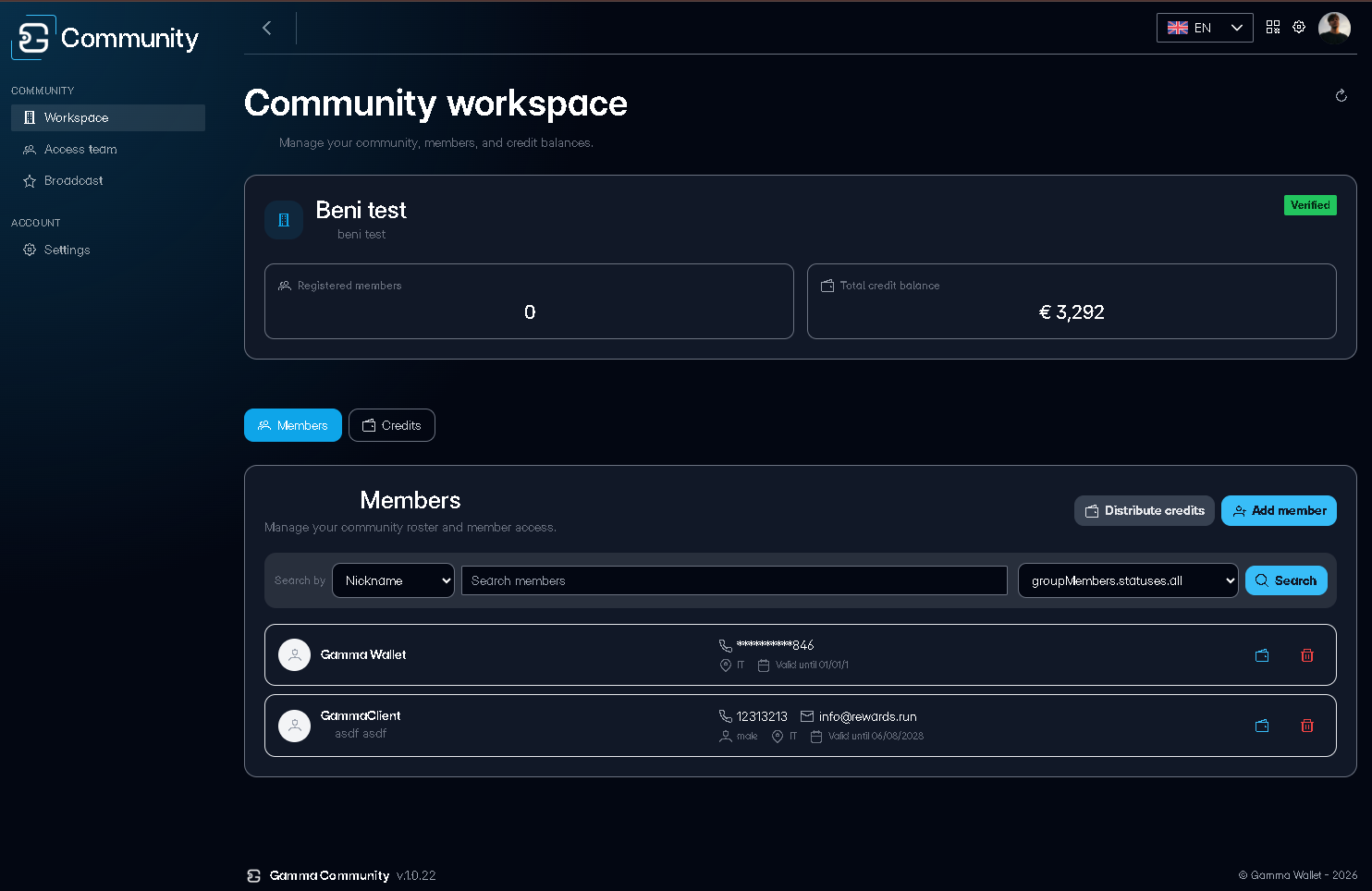Image resolution: width=1372 pixels, height=891 pixels.
Task: Open the user profile avatar
Action: pyautogui.click(x=1334, y=28)
